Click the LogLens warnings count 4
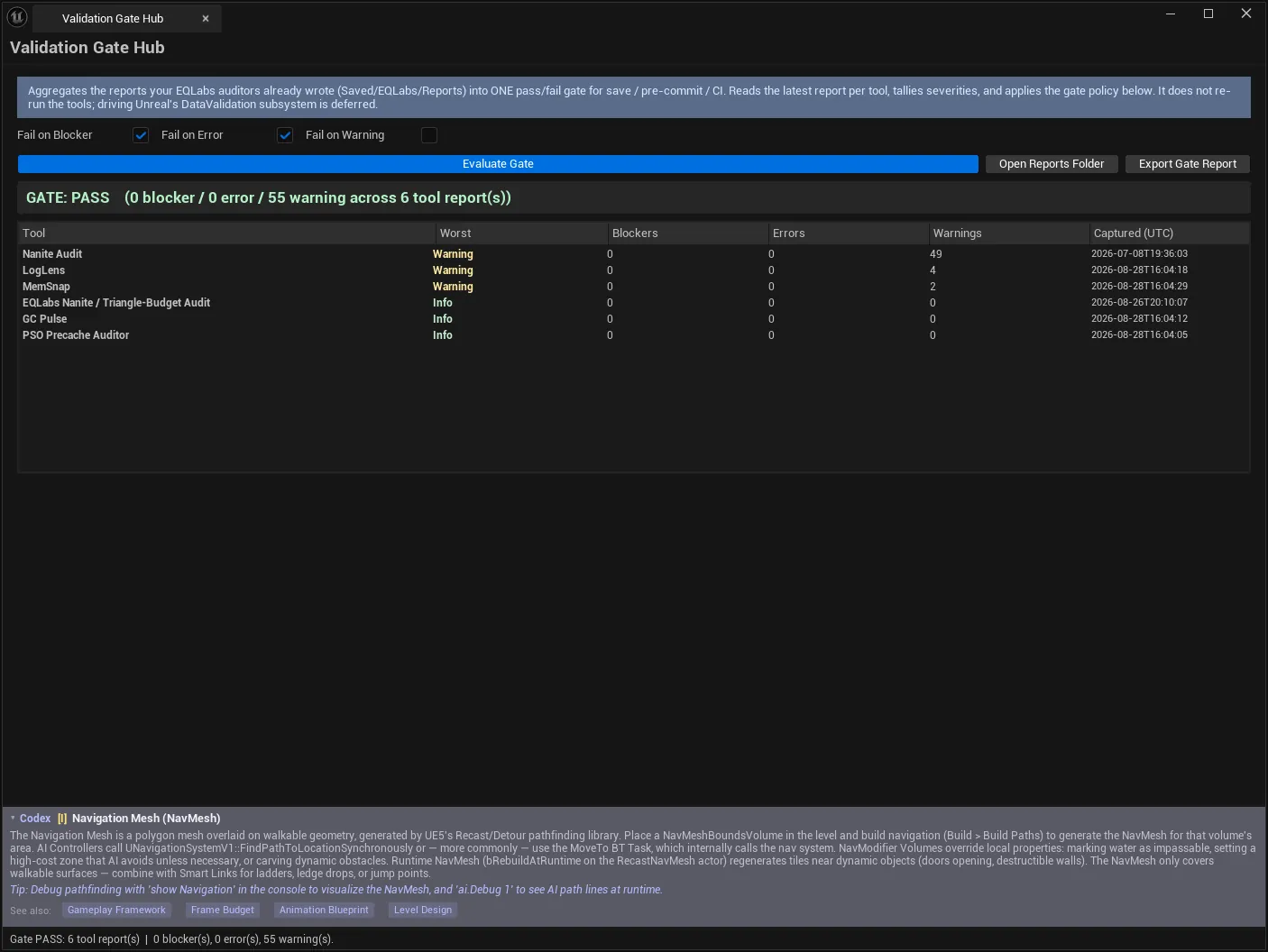1268x952 pixels. (933, 270)
